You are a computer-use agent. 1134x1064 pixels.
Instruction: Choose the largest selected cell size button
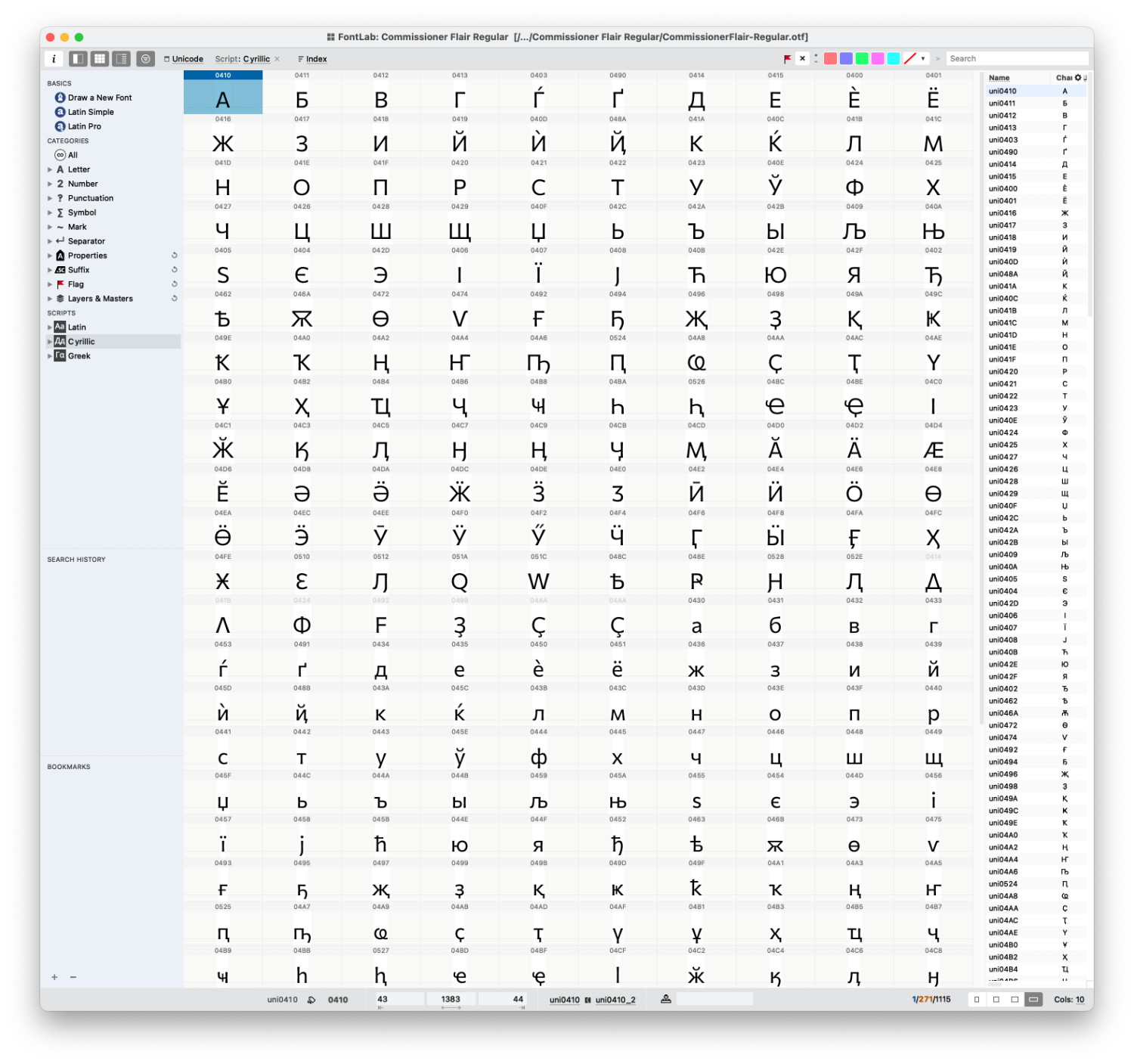click(1033, 1000)
